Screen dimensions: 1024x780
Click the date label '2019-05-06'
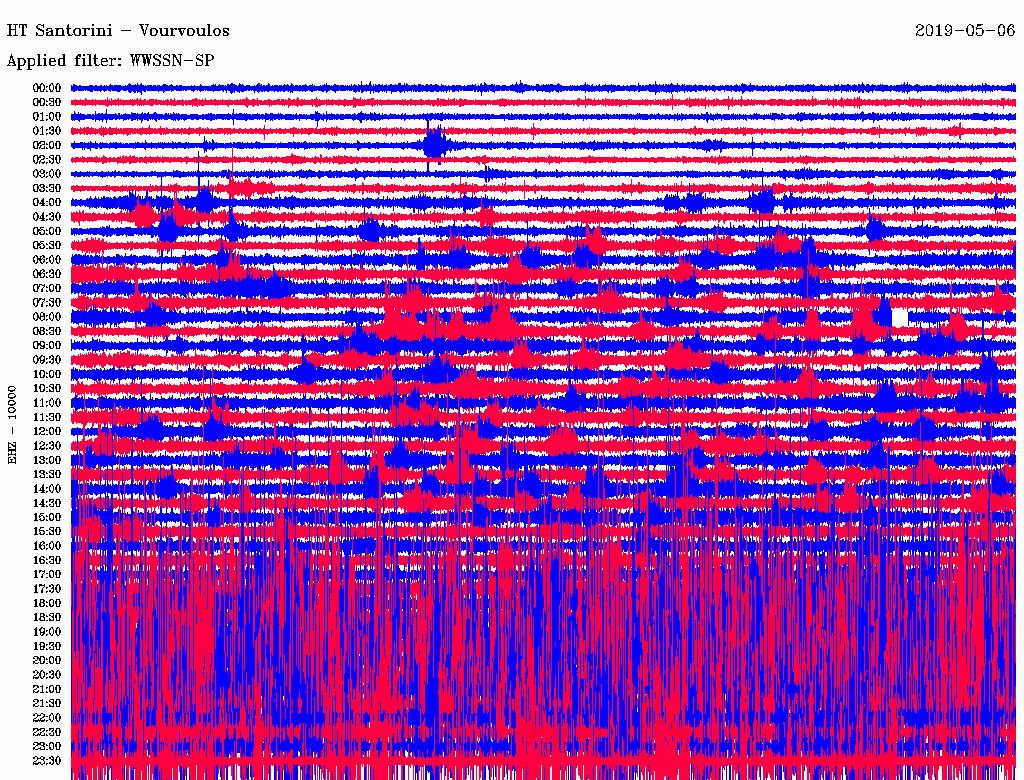pyautogui.click(x=965, y=30)
